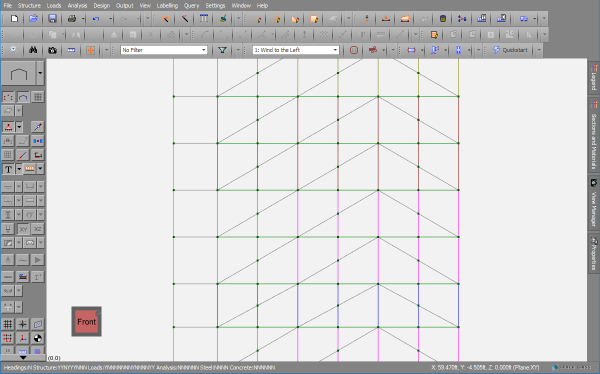600x374 pixels.
Task: Click the Front face of the view cube
Action: pyautogui.click(x=86, y=322)
